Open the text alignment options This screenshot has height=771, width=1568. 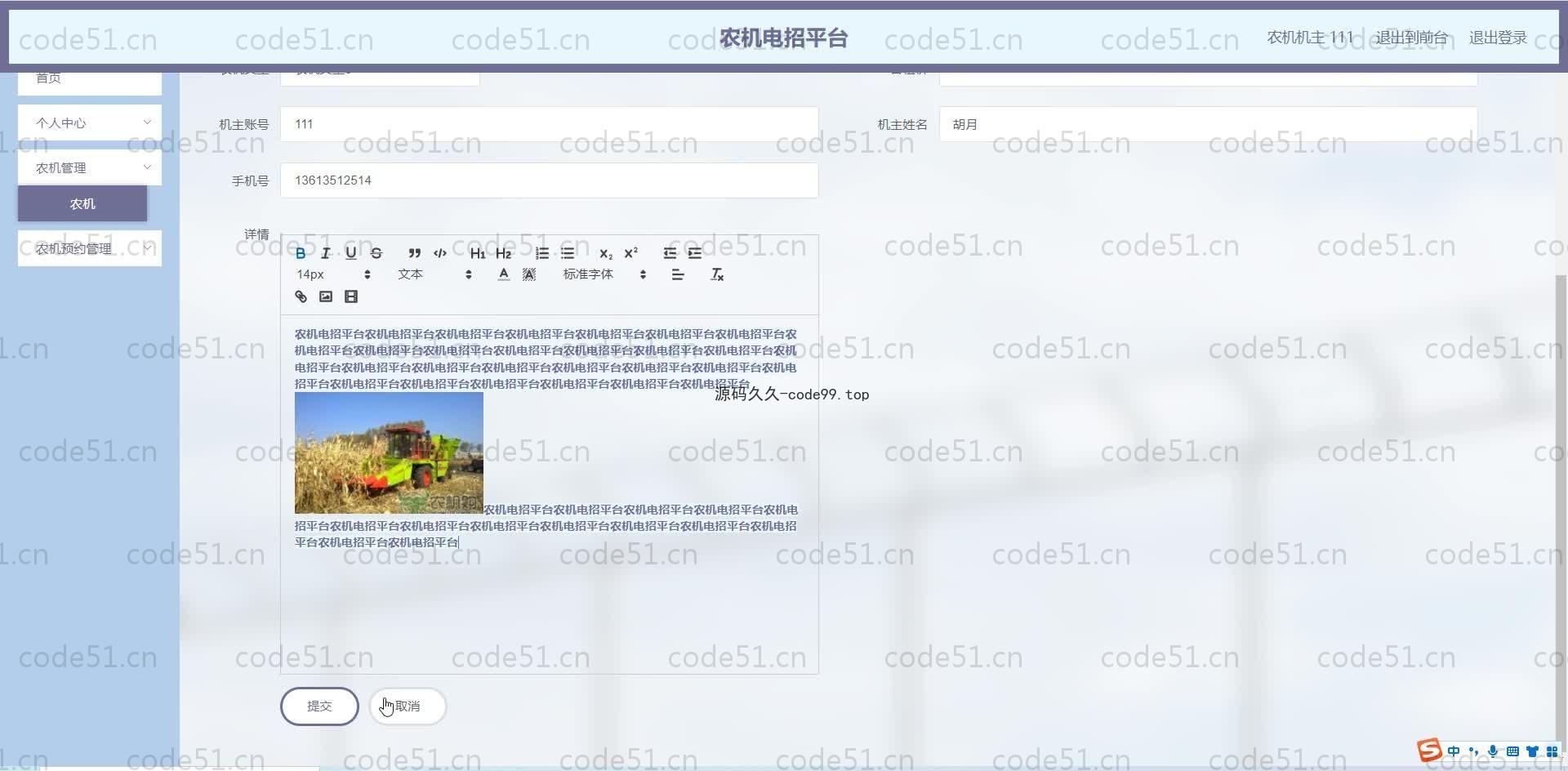click(678, 274)
